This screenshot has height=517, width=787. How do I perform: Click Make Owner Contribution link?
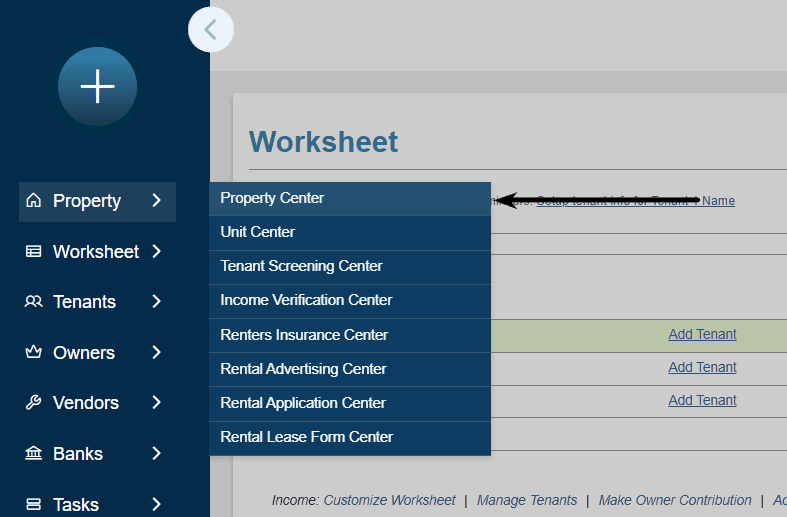[675, 500]
